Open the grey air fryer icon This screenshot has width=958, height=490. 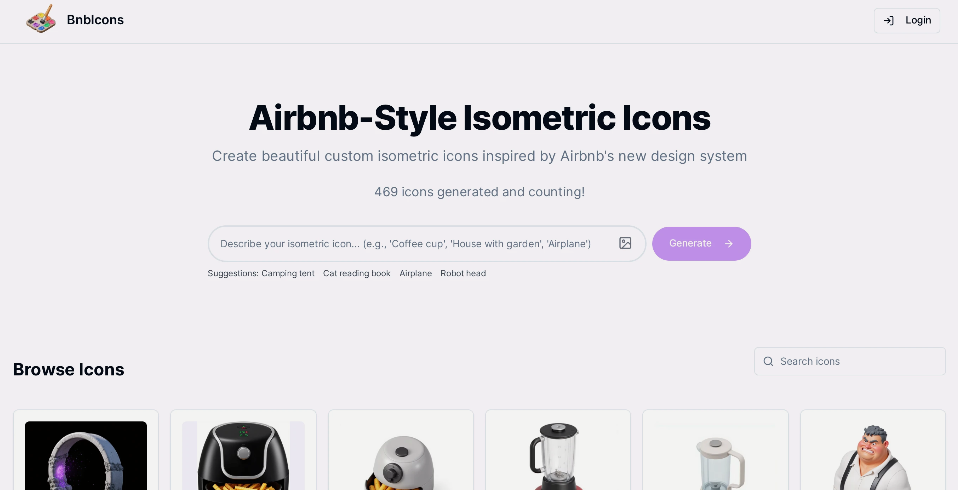[401, 455]
